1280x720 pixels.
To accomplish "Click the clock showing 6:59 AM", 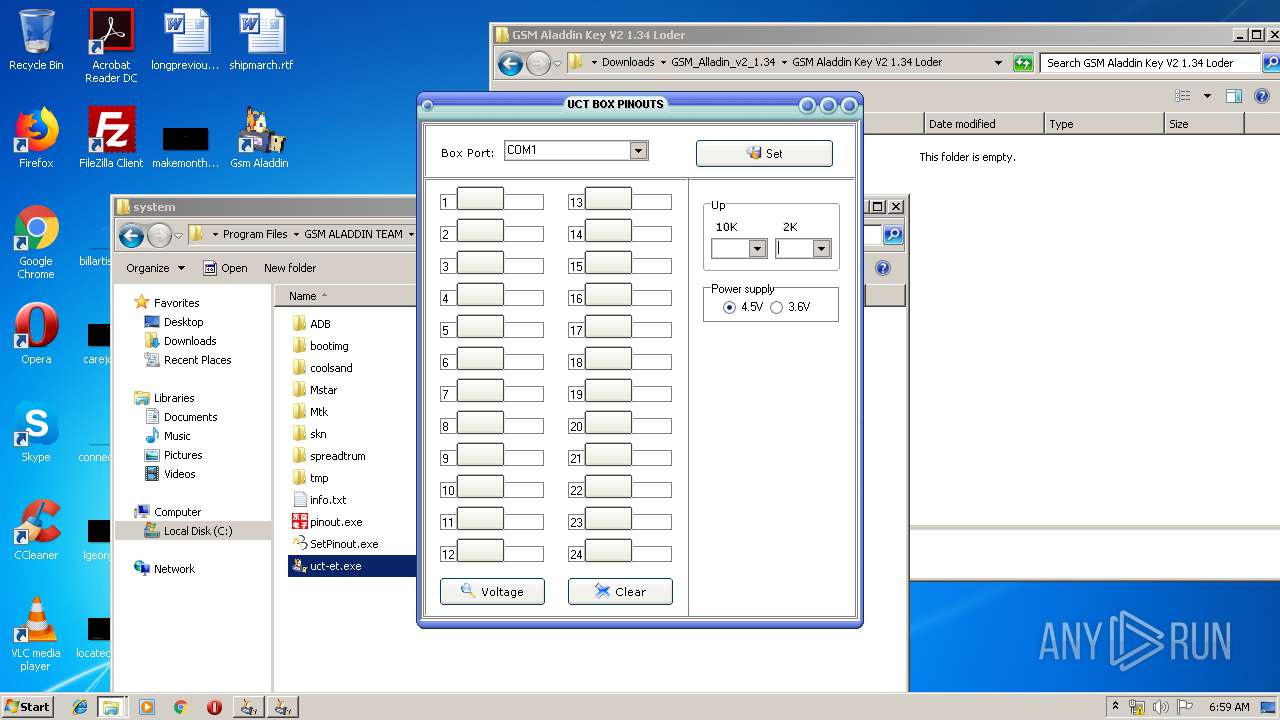I will tap(1229, 707).
